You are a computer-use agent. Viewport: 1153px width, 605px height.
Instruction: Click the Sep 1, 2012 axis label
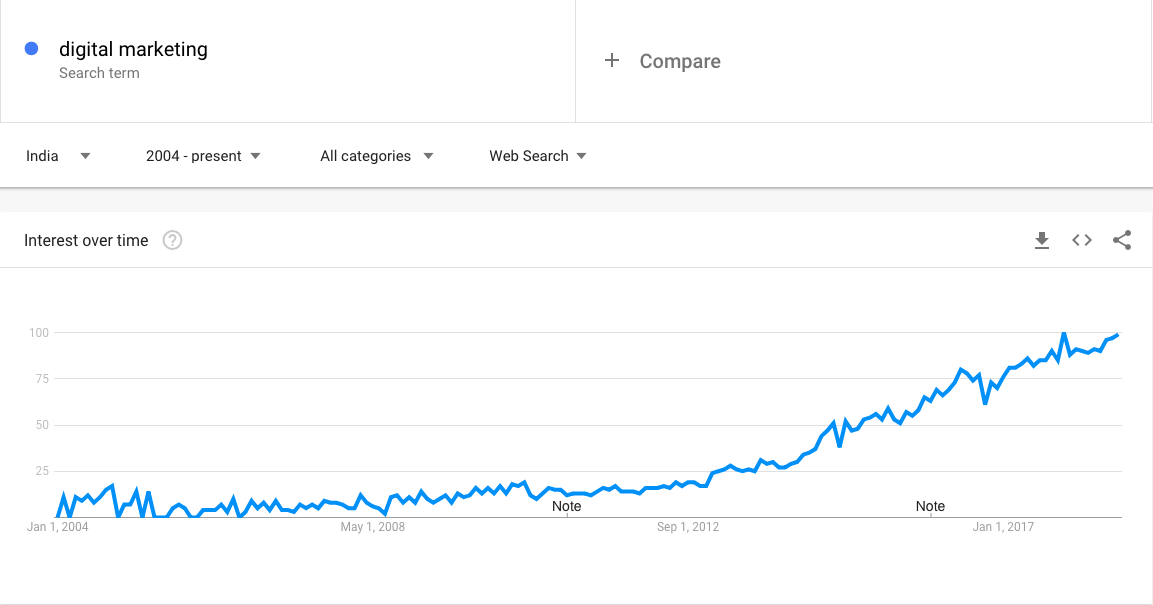[688, 526]
